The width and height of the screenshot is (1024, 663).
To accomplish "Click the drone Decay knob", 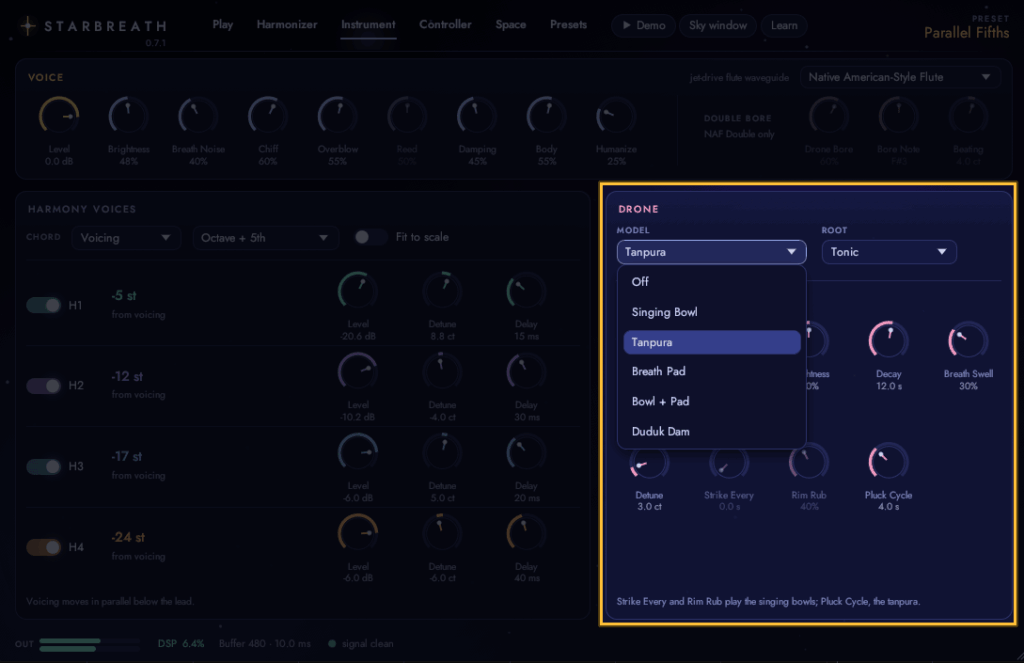I will click(x=888, y=340).
